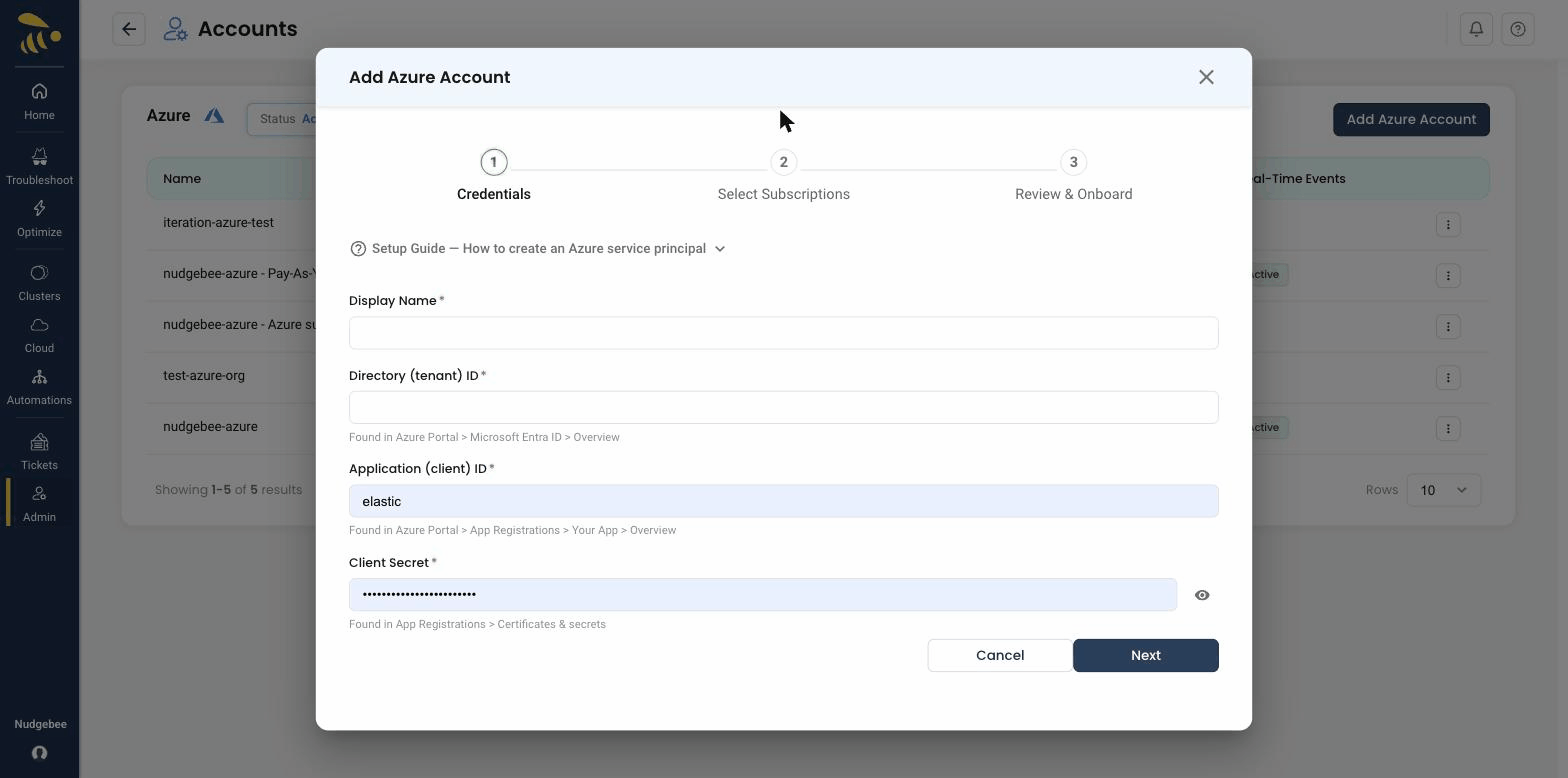This screenshot has width=1568, height=778.
Task: Open the Clusters sidebar section
Action: coord(39,282)
